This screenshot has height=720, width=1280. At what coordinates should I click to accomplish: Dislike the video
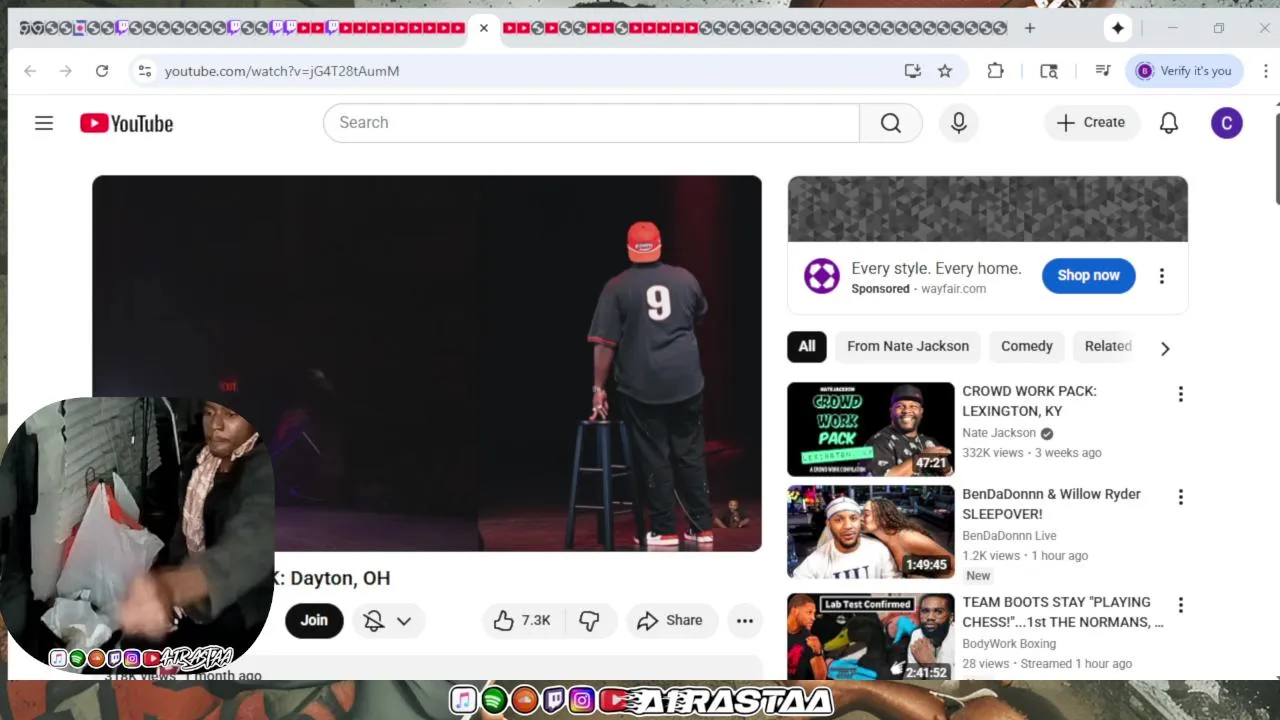coord(589,621)
